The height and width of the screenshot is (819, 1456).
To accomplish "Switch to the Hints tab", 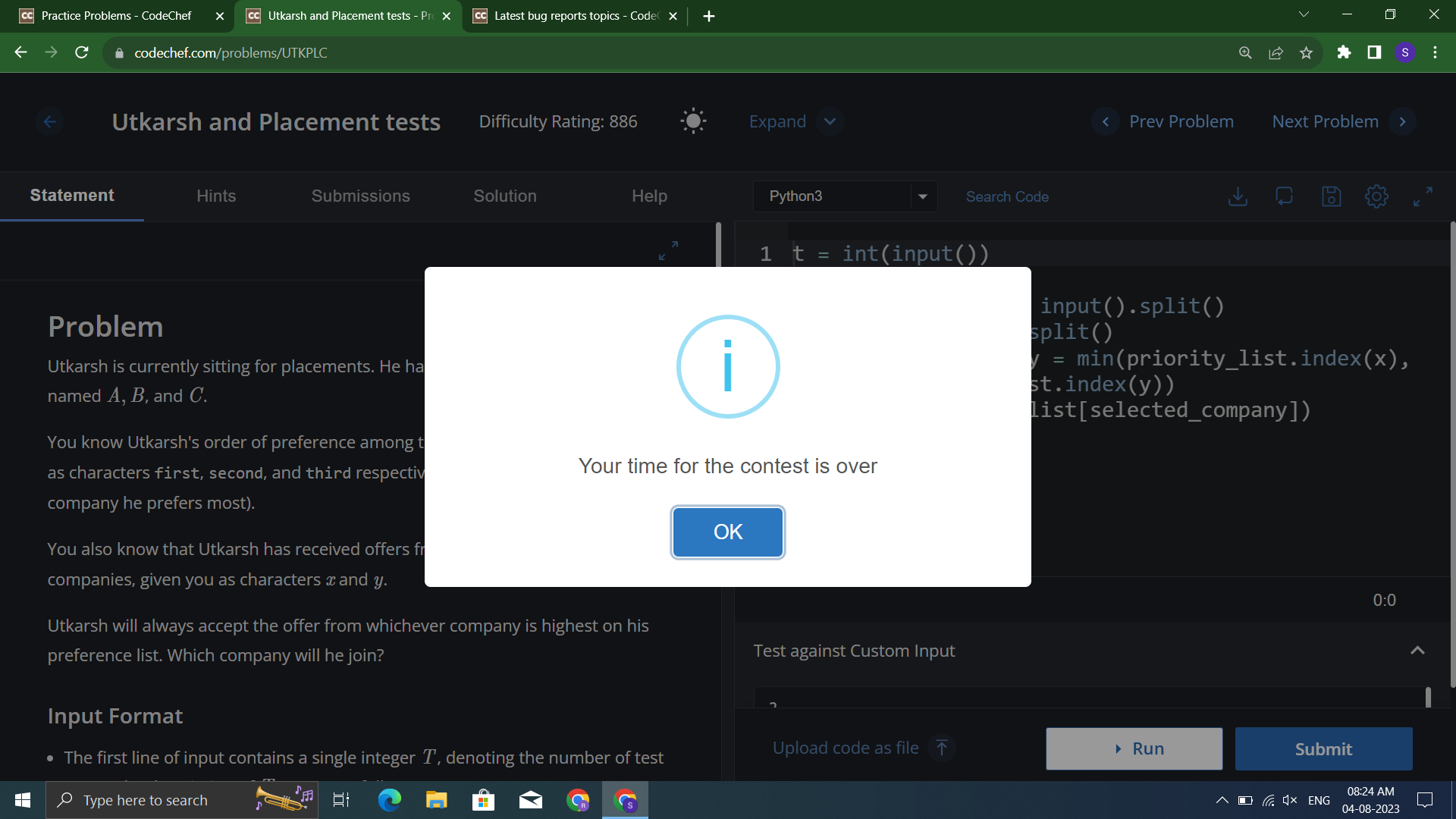I will tap(216, 196).
